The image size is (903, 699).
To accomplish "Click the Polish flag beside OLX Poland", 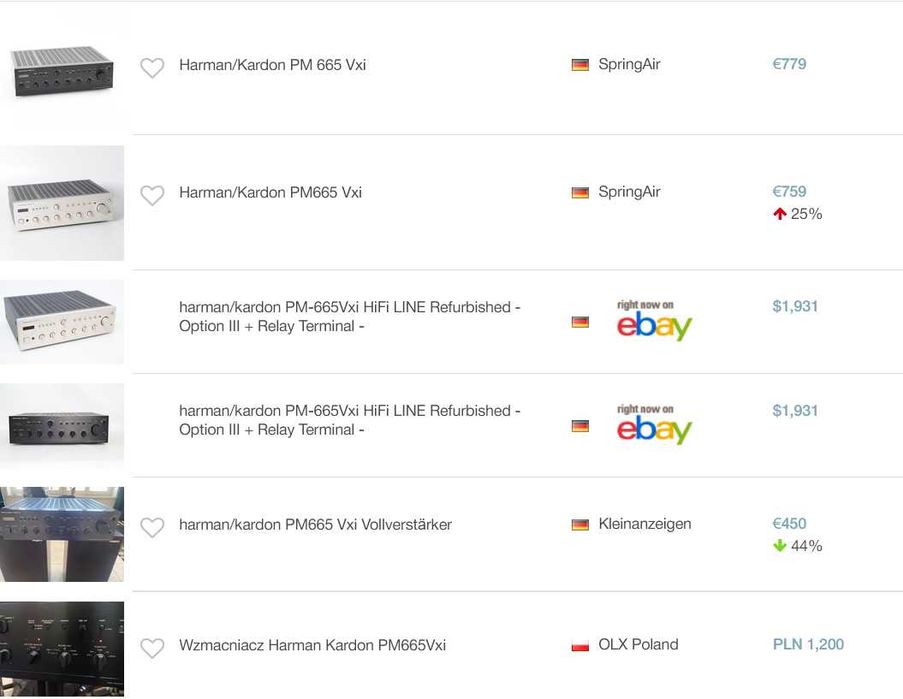I will pyautogui.click(x=580, y=646).
